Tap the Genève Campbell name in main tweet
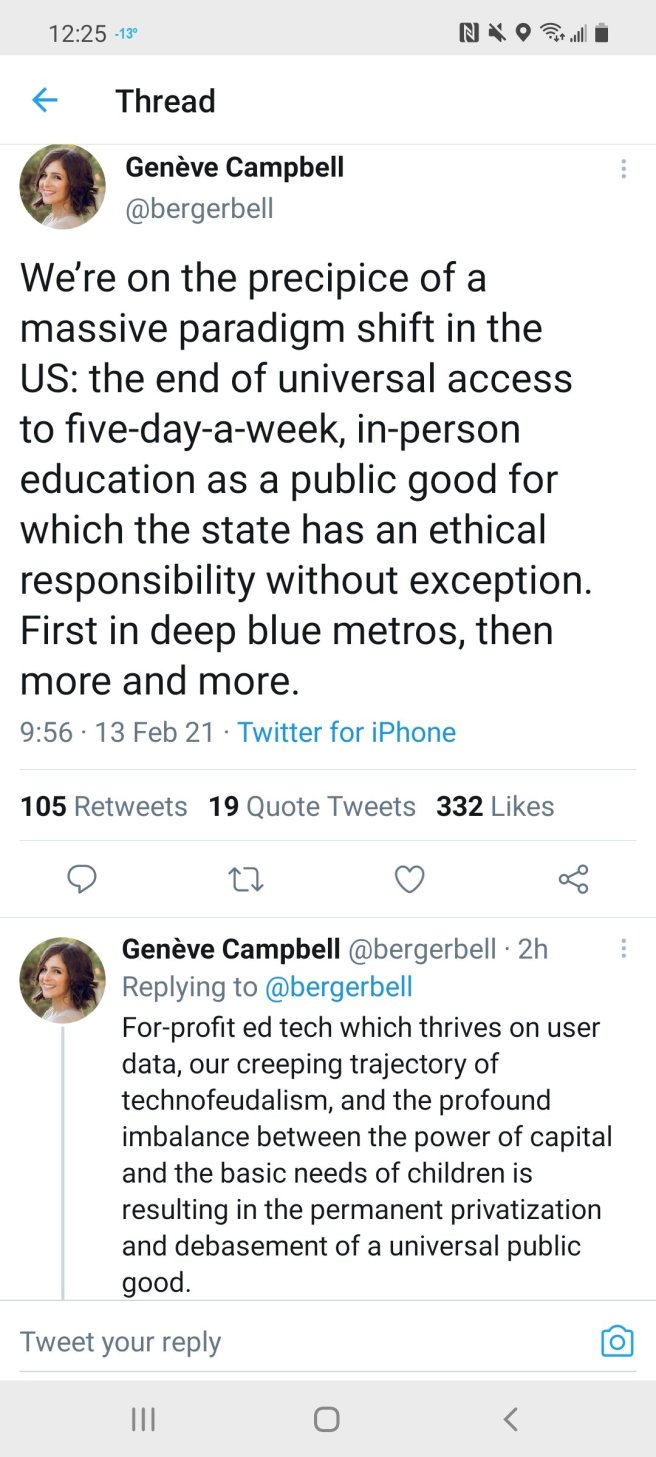 (234, 167)
